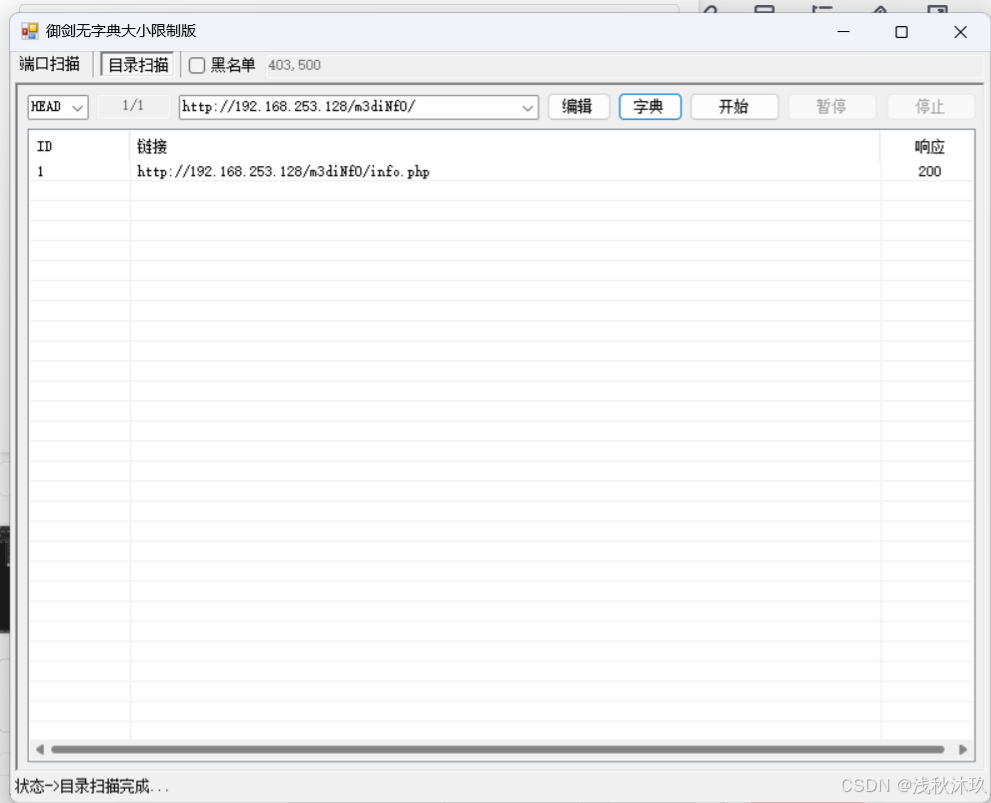Viewport: 991px width, 803px height.
Task: Click the horizontal scrollbar right arrow
Action: coord(963,749)
